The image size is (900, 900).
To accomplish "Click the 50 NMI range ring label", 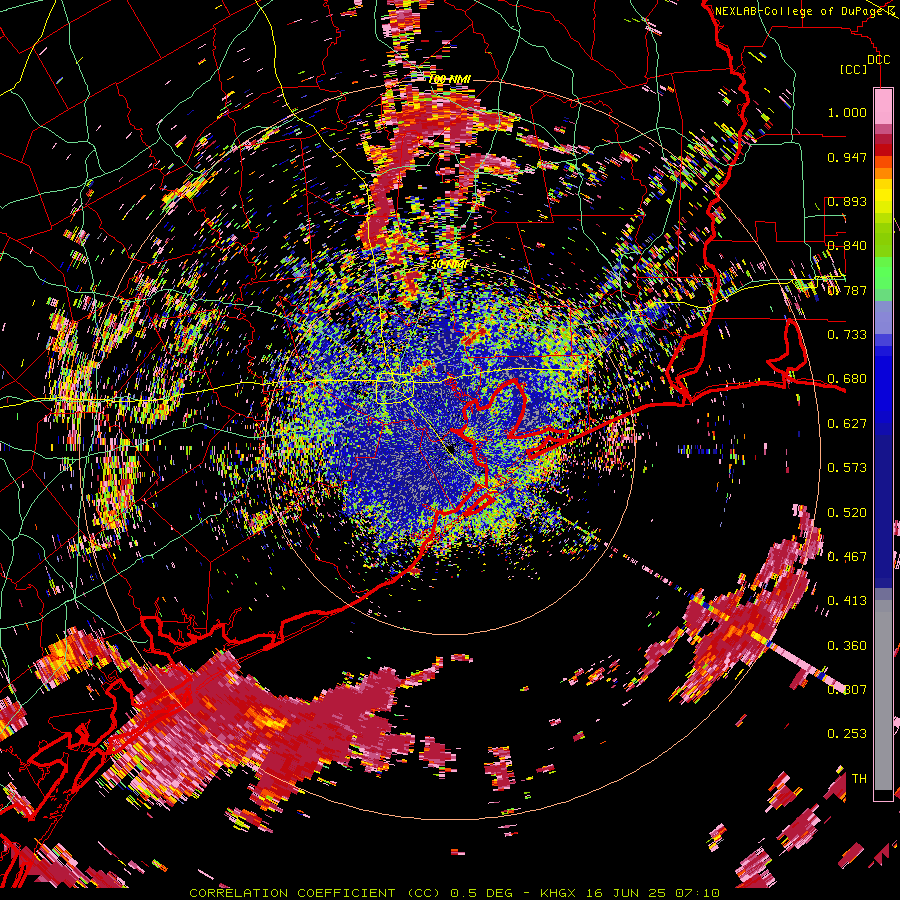I will 448,265.
